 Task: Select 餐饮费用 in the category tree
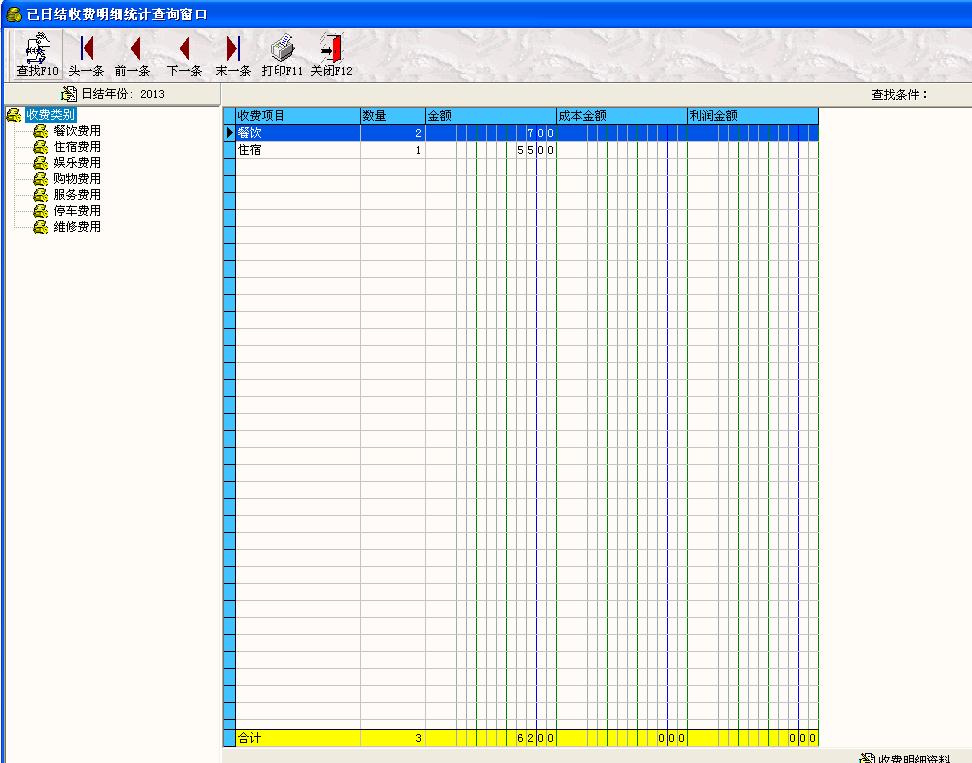point(77,131)
